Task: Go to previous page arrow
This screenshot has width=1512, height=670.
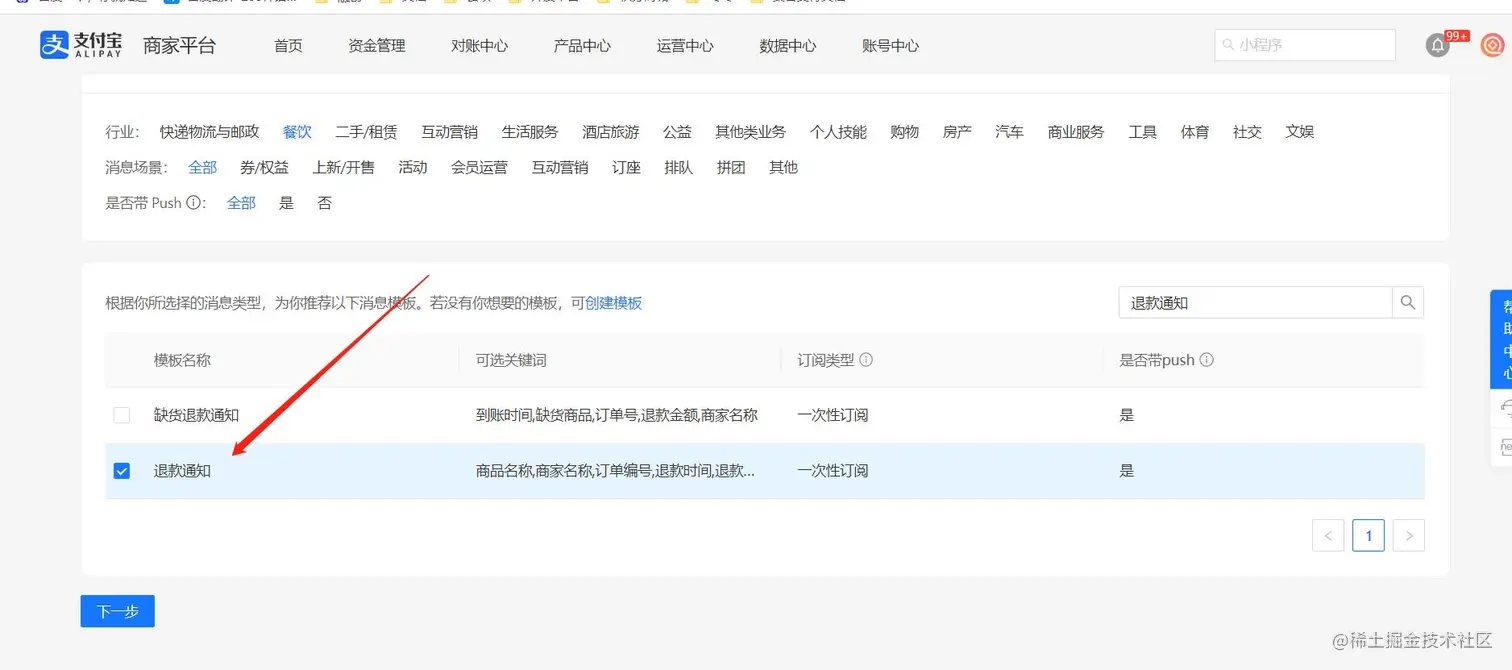Action: [x=1328, y=535]
